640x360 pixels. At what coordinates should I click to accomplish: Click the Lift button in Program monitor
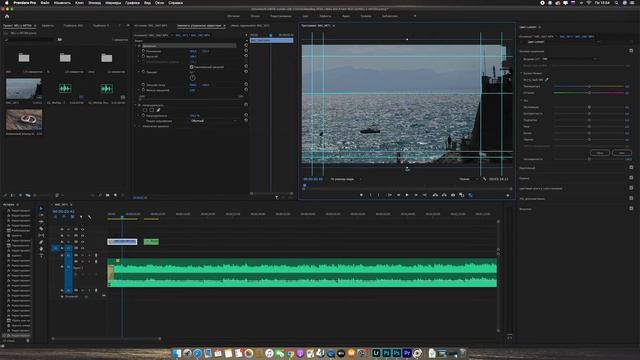tap(435, 195)
